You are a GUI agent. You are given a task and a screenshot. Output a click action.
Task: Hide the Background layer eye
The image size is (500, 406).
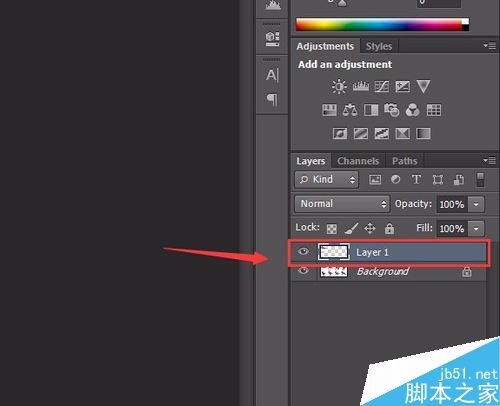(x=303, y=270)
